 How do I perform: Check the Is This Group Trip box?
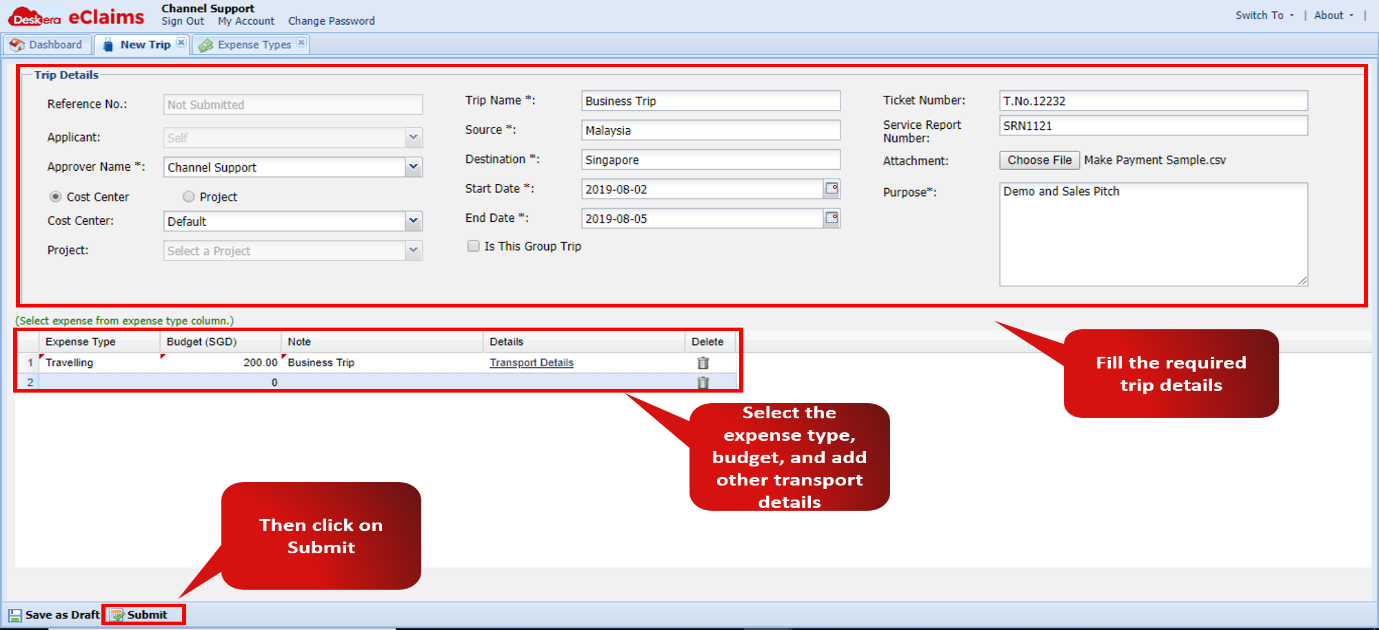click(x=473, y=246)
